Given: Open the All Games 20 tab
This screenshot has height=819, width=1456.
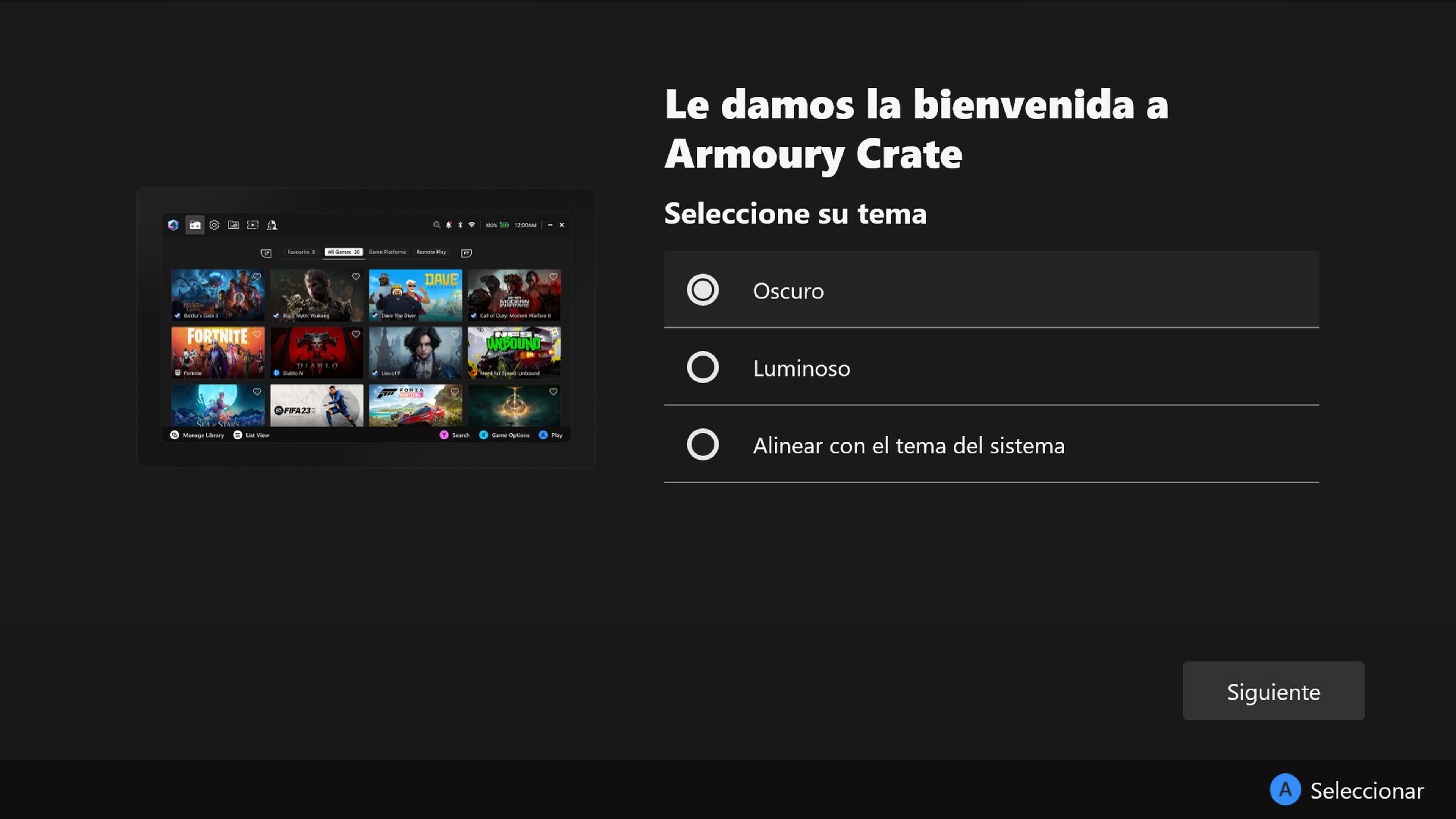Looking at the screenshot, I should click(344, 252).
